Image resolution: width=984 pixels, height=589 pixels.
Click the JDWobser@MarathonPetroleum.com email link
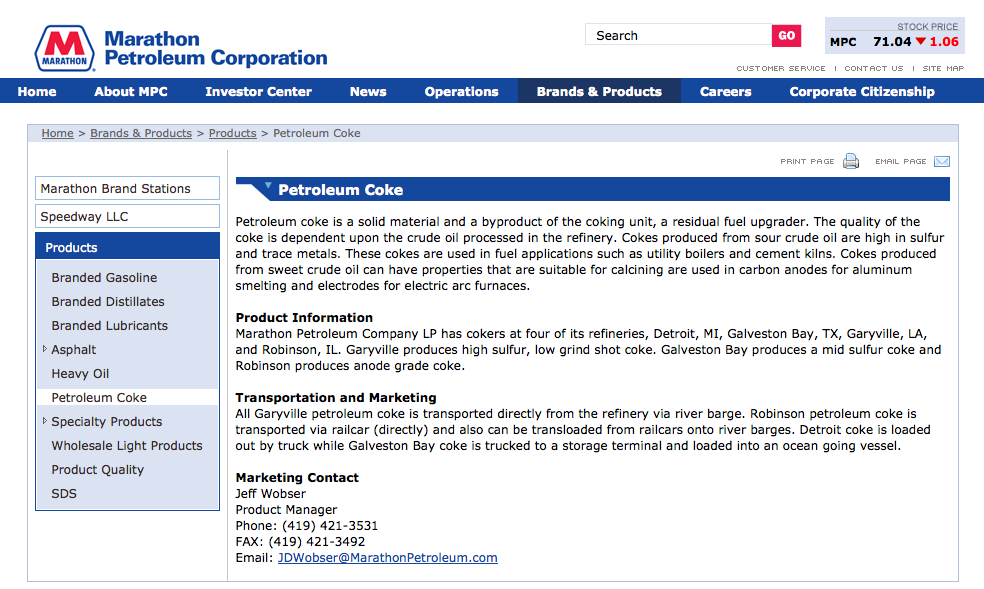tap(388, 558)
